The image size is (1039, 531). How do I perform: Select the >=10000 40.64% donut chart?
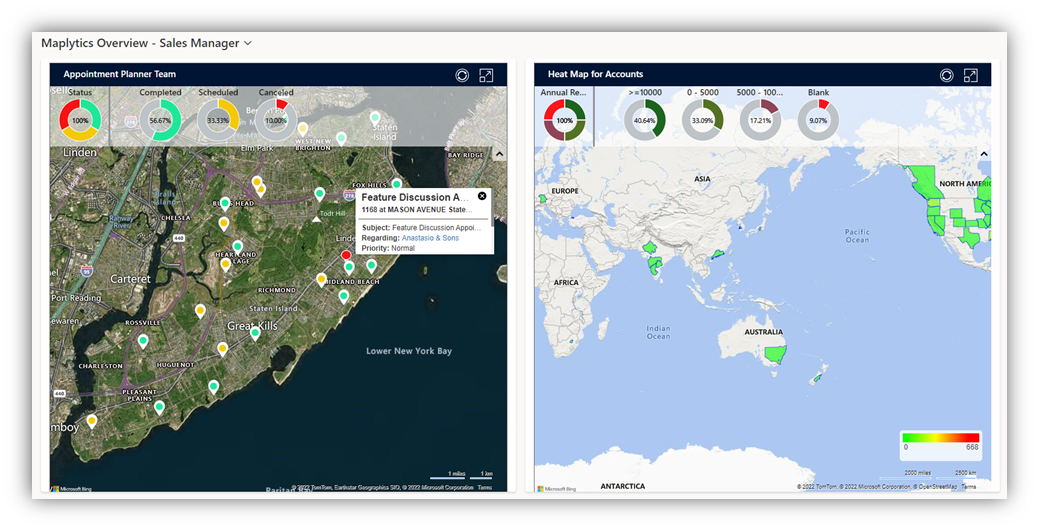tap(644, 120)
